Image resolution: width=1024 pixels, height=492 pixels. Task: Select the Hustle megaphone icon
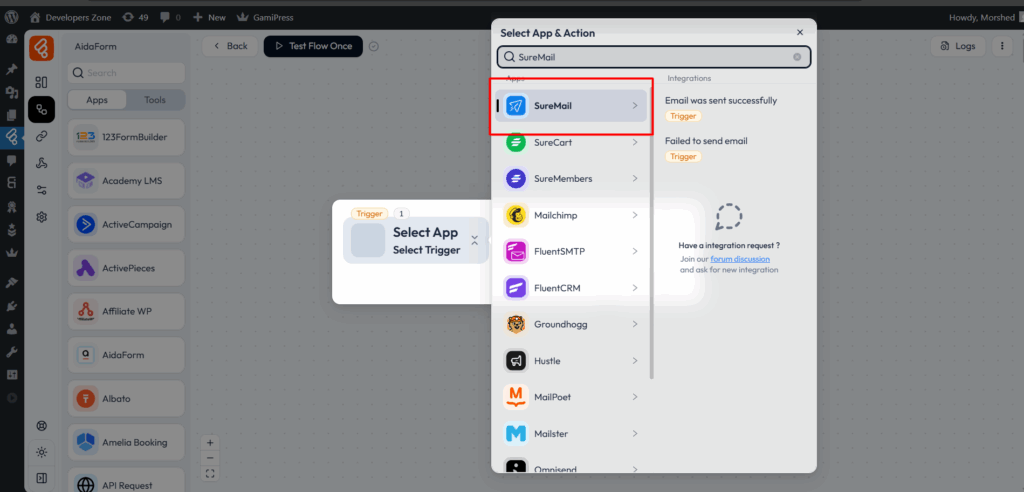tap(516, 361)
